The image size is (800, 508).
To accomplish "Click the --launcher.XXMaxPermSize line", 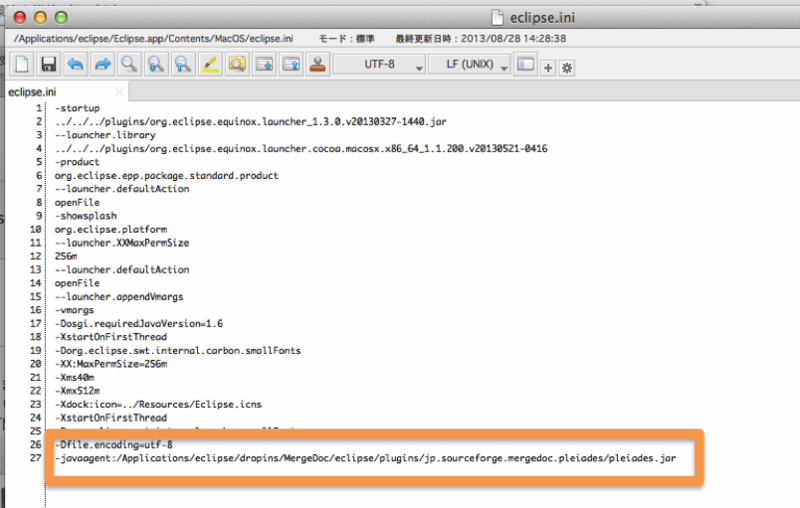I will pyautogui.click(x=122, y=243).
